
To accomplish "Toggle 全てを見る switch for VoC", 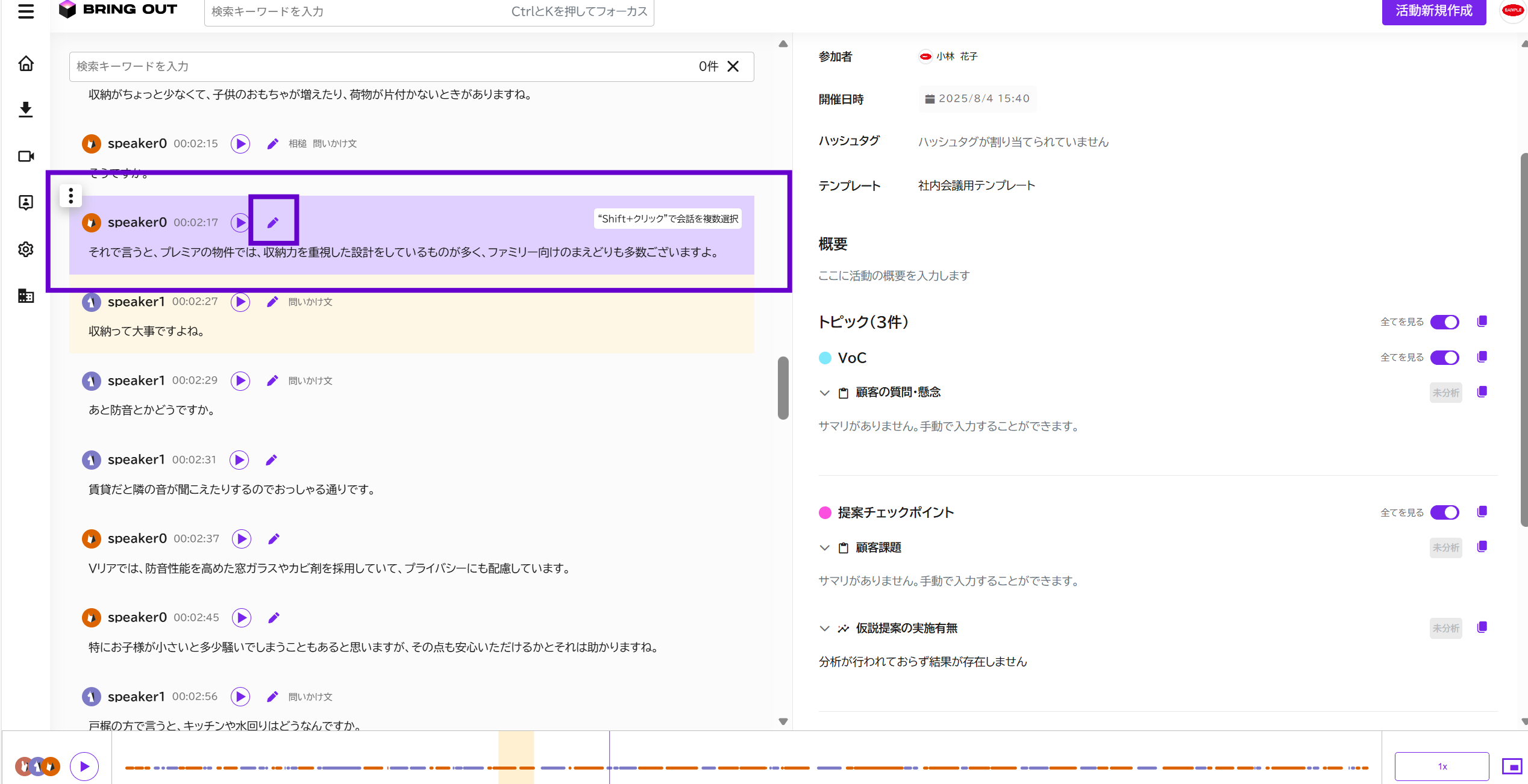I will 1445,358.
